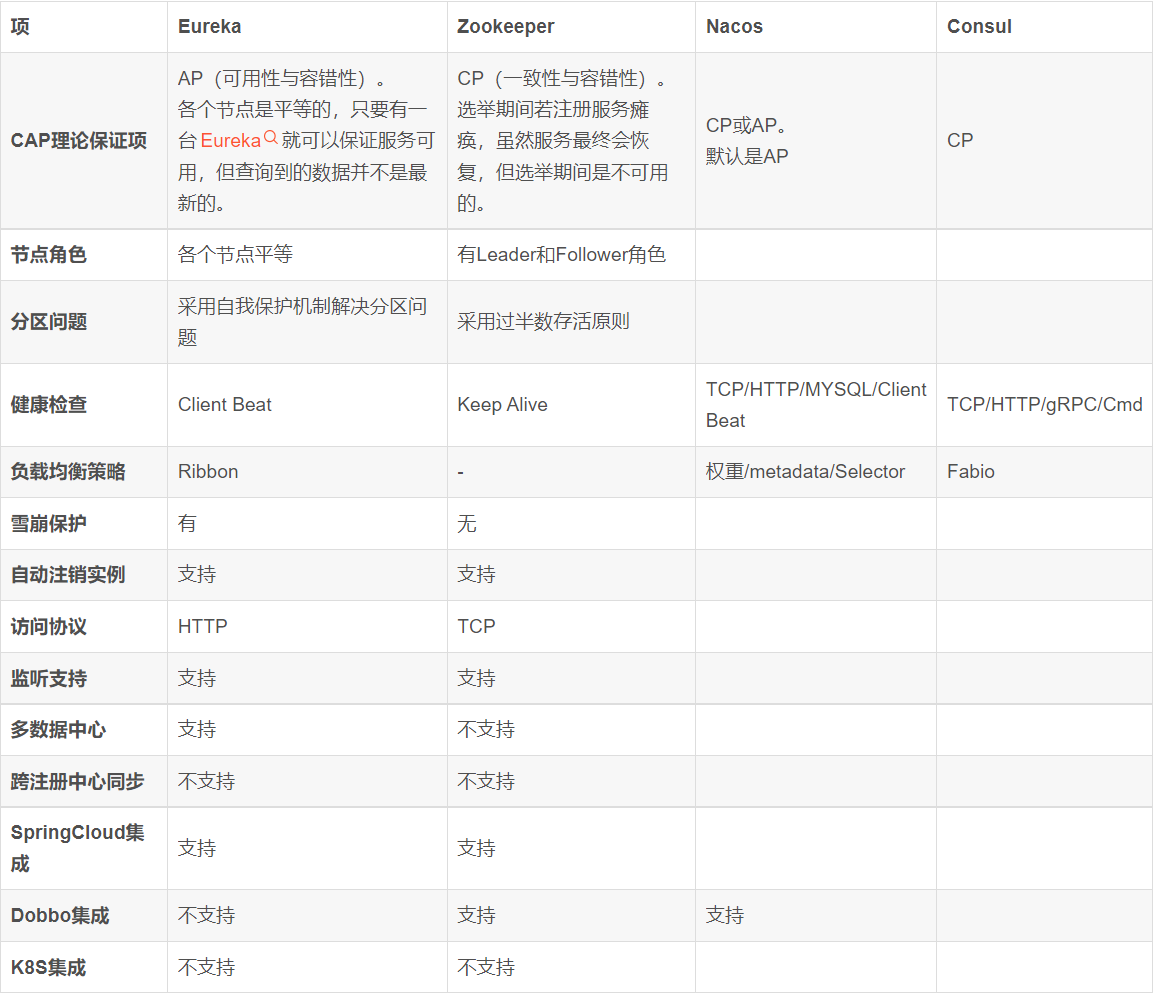1153x993 pixels.
Task: Click the Dobbo集成 row label
Action: (60, 916)
